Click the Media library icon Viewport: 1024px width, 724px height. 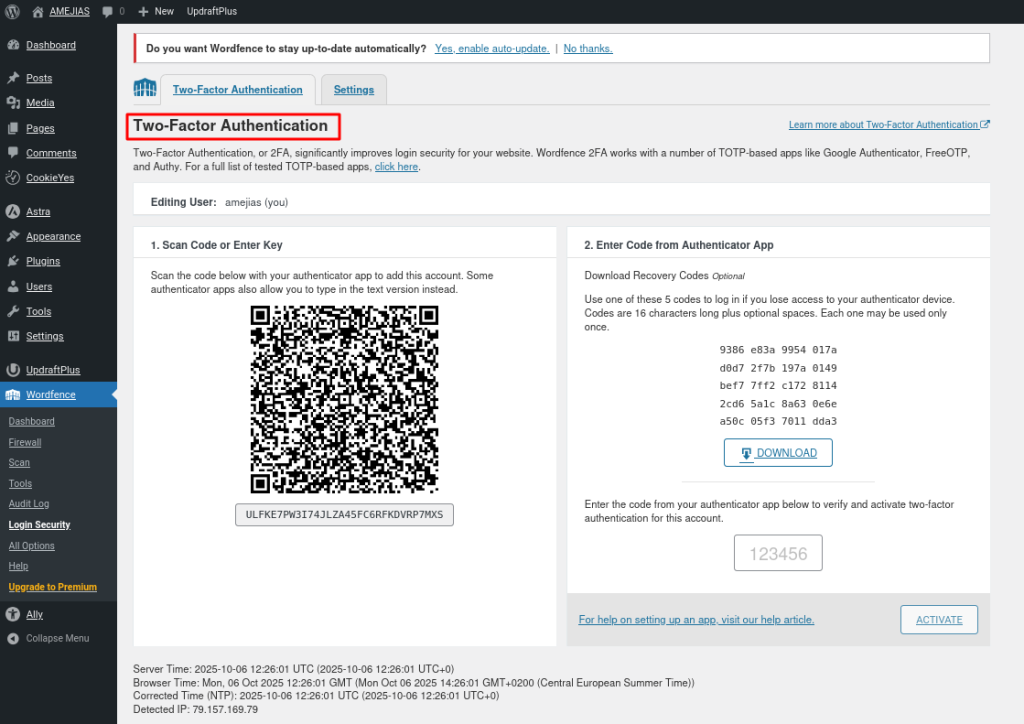[13, 103]
